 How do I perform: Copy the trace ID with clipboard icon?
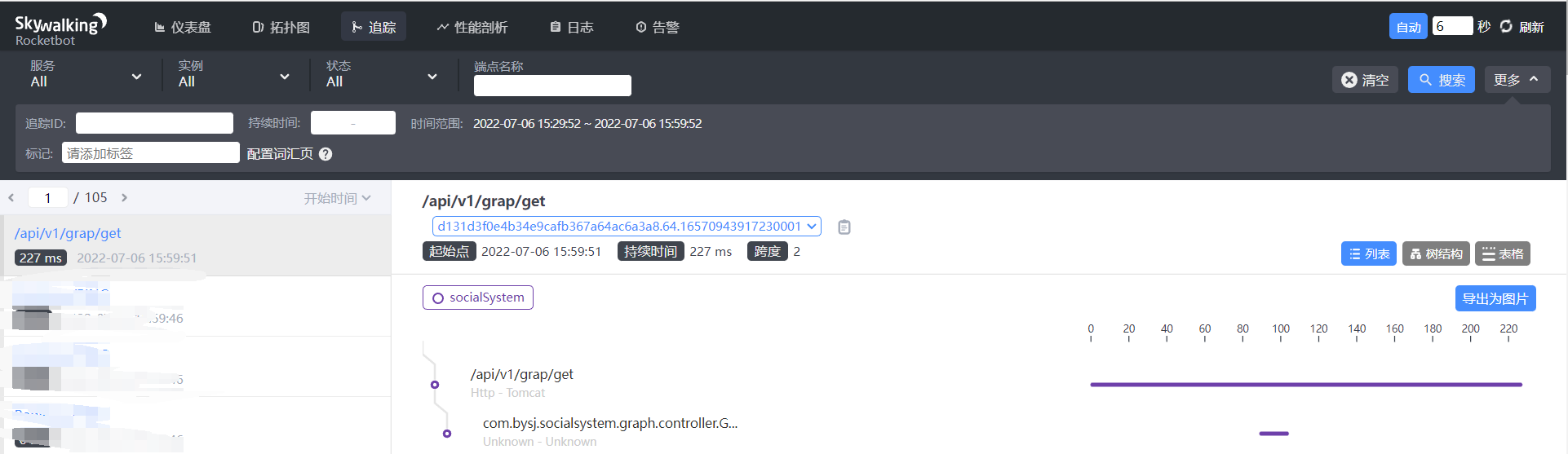844,227
